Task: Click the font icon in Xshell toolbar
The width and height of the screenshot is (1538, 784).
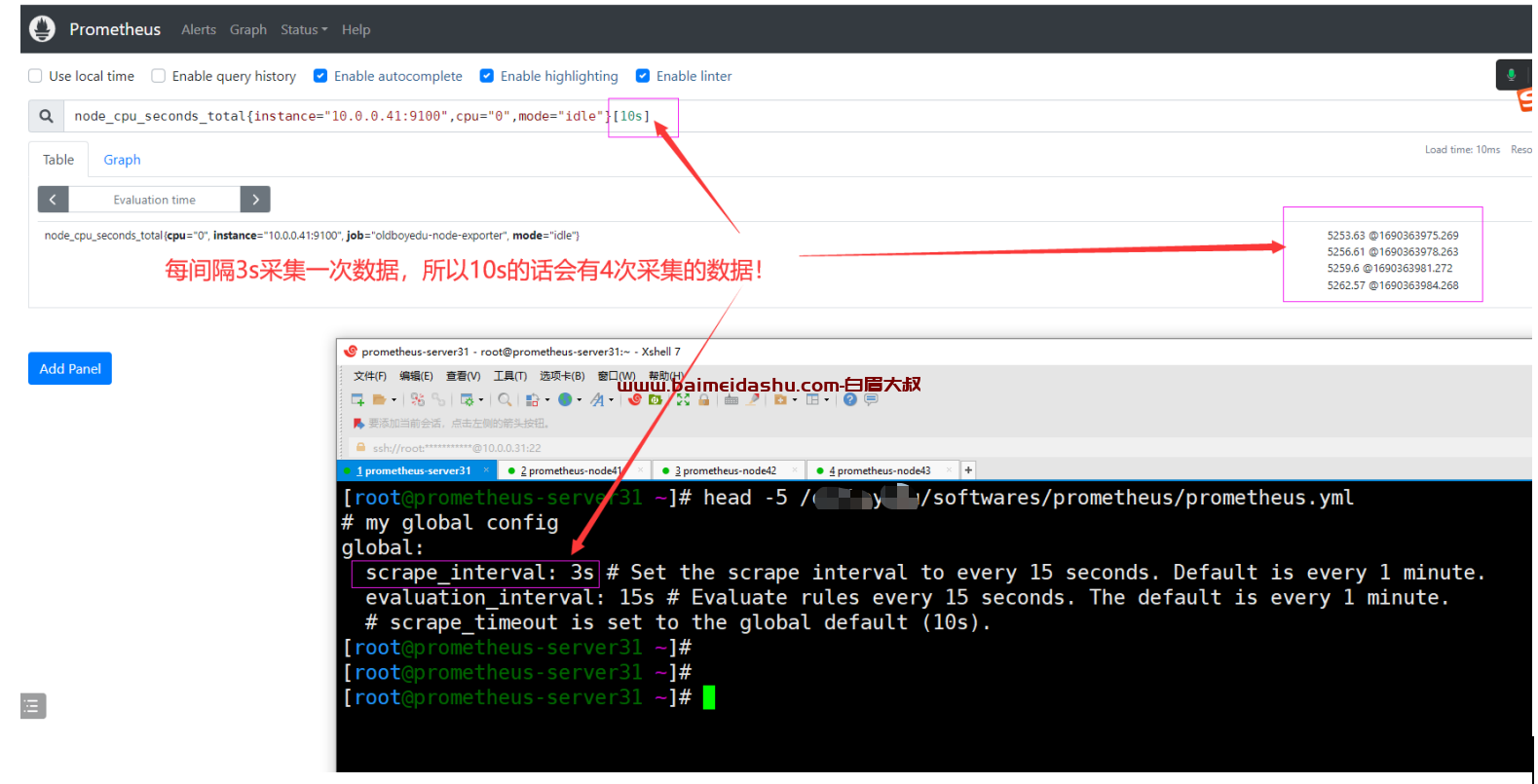Action: click(597, 399)
